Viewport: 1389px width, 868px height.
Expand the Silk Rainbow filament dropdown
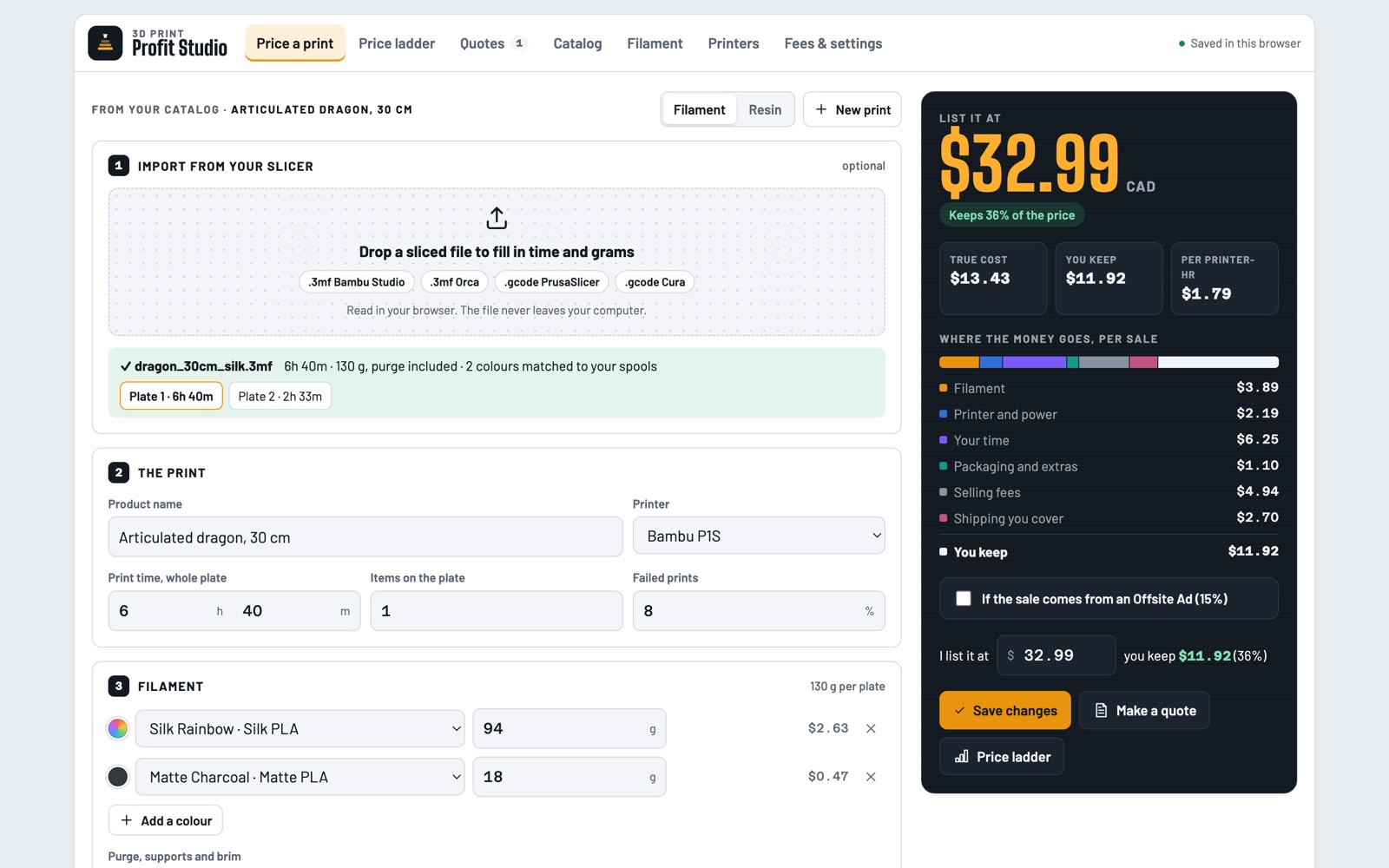[x=300, y=729]
